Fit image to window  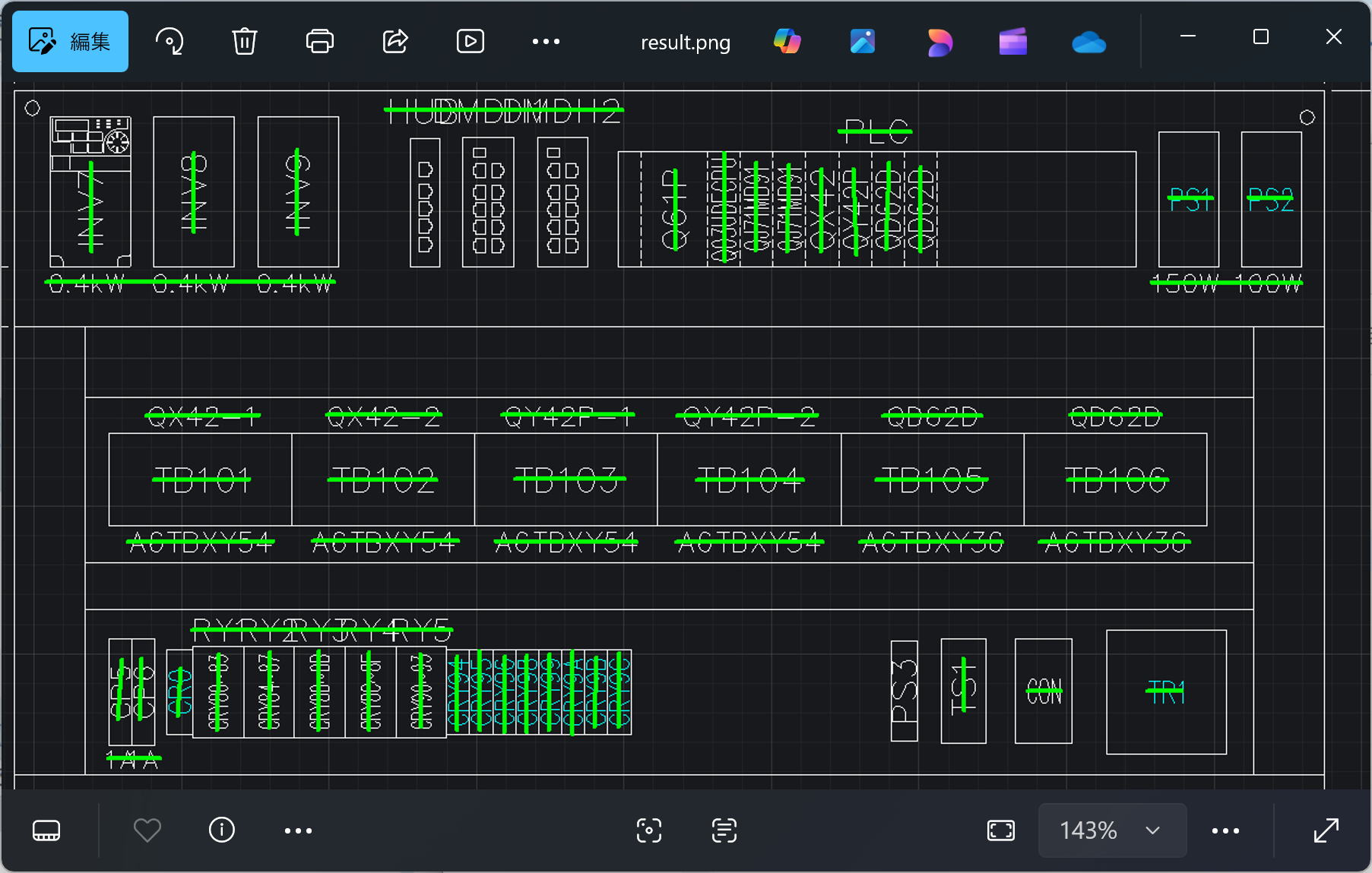point(1000,830)
